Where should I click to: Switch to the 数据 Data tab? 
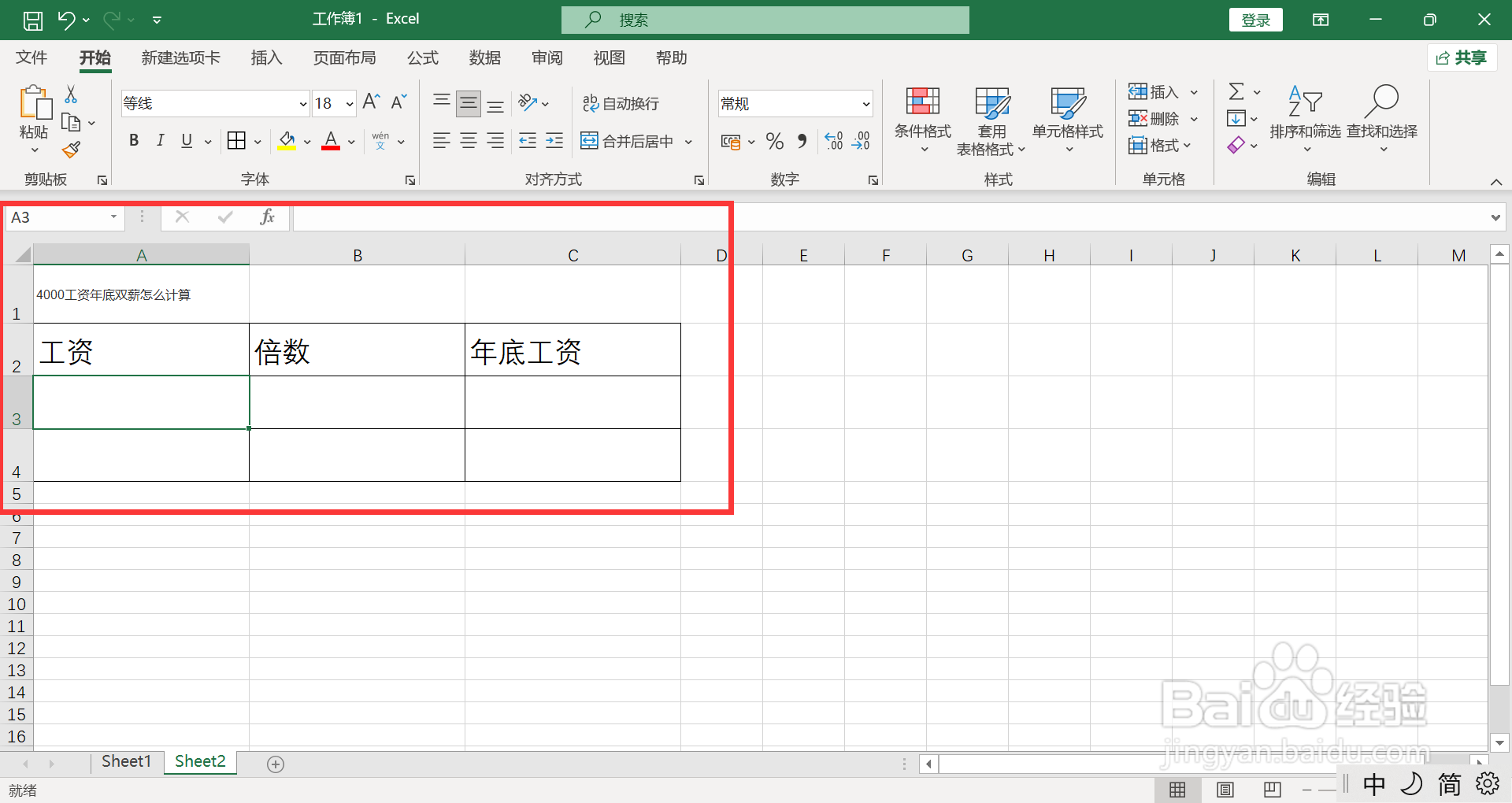point(484,57)
